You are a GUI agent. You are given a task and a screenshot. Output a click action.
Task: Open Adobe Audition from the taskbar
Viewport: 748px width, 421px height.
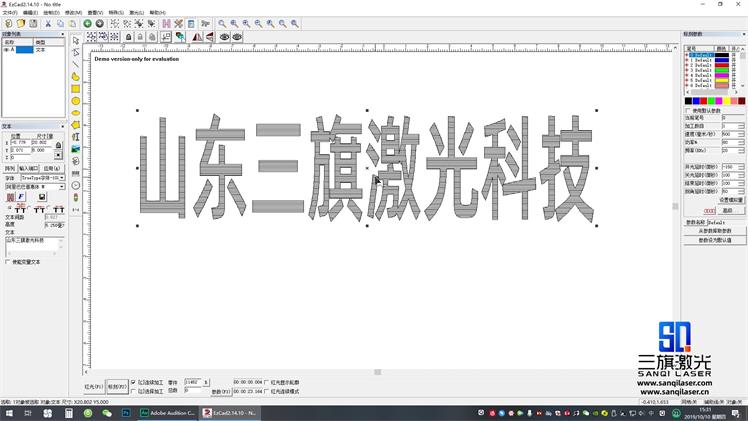(167, 413)
